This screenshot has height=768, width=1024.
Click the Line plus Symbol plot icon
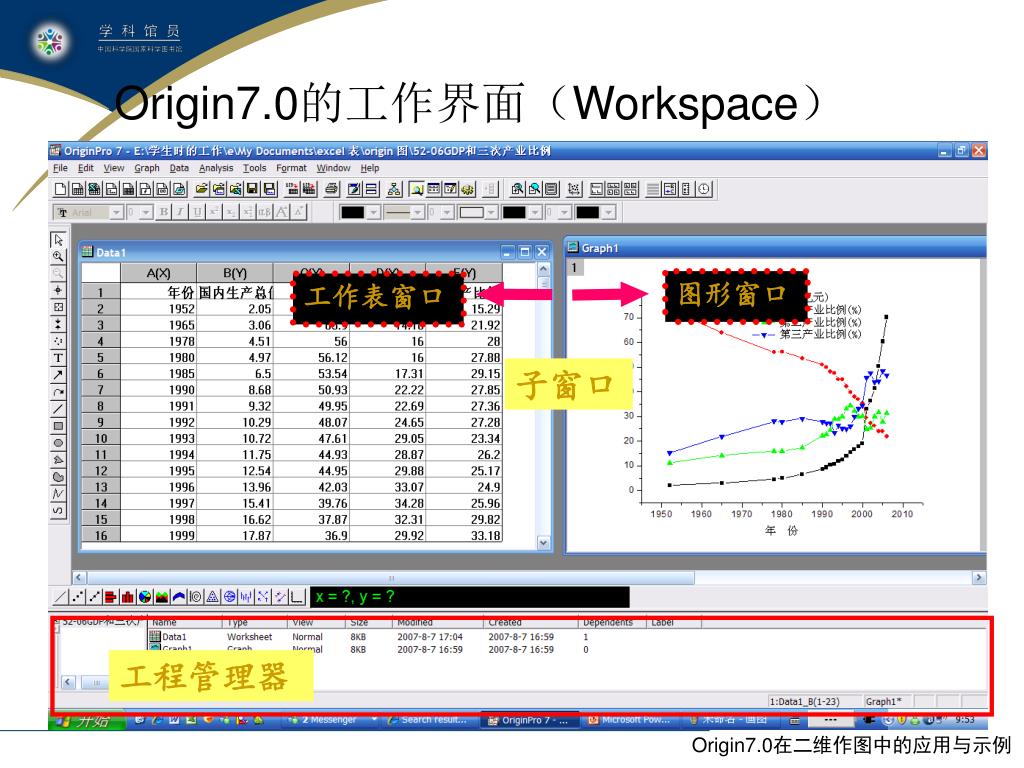(95, 596)
